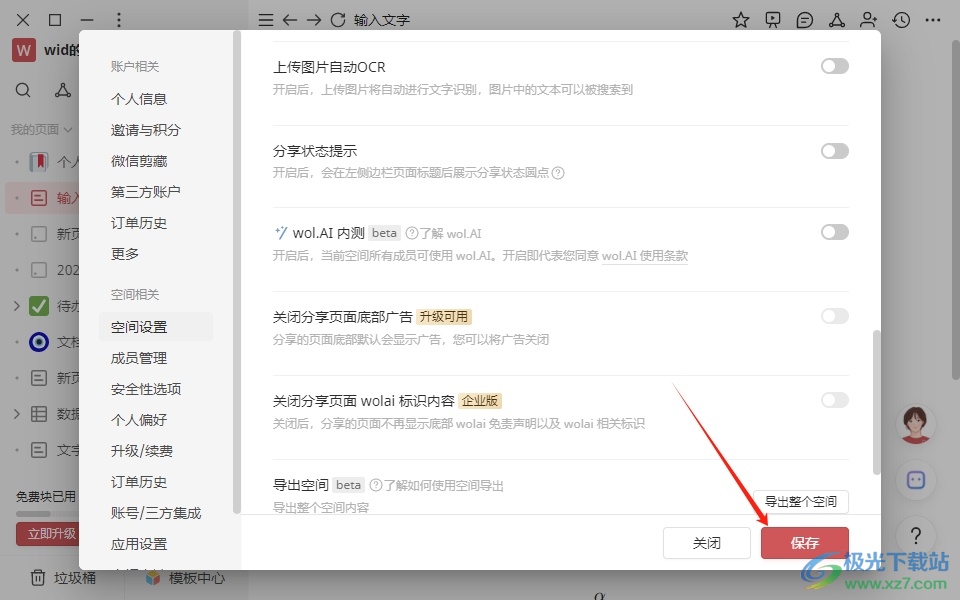Click the 关闭 button
Screen dimensions: 960x600
707,542
